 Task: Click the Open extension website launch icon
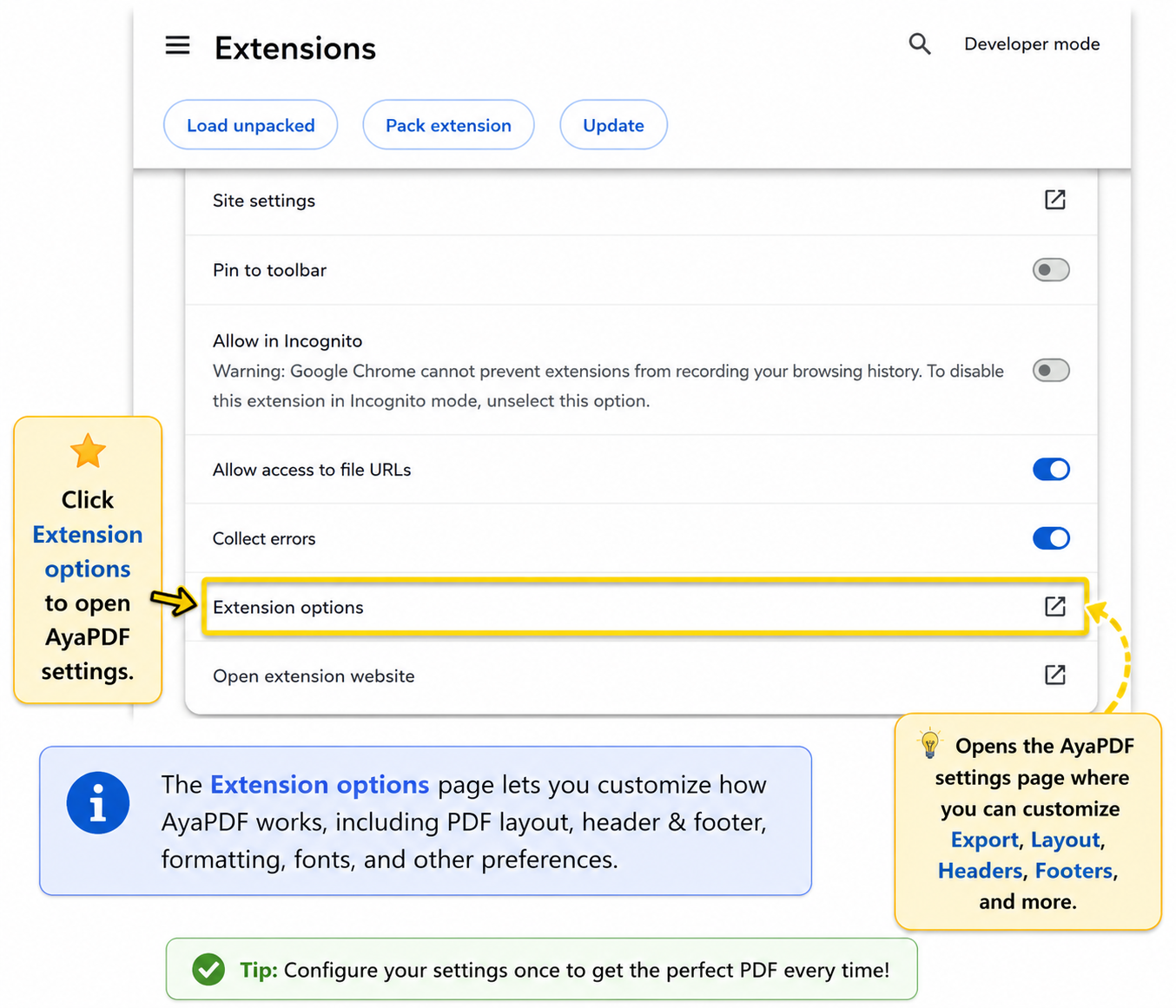tap(1054, 675)
